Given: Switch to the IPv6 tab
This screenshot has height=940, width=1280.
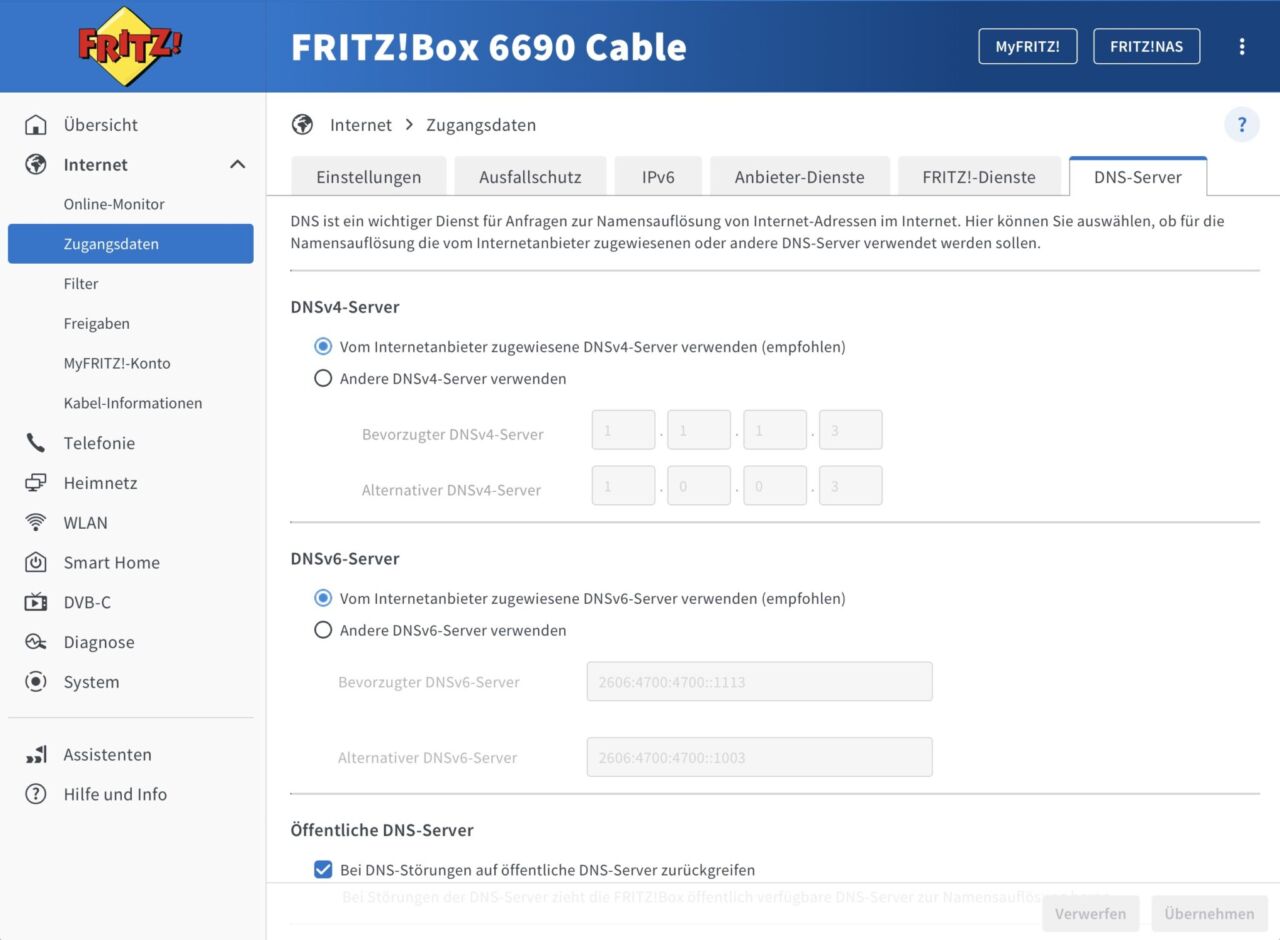Looking at the screenshot, I should coord(658,177).
